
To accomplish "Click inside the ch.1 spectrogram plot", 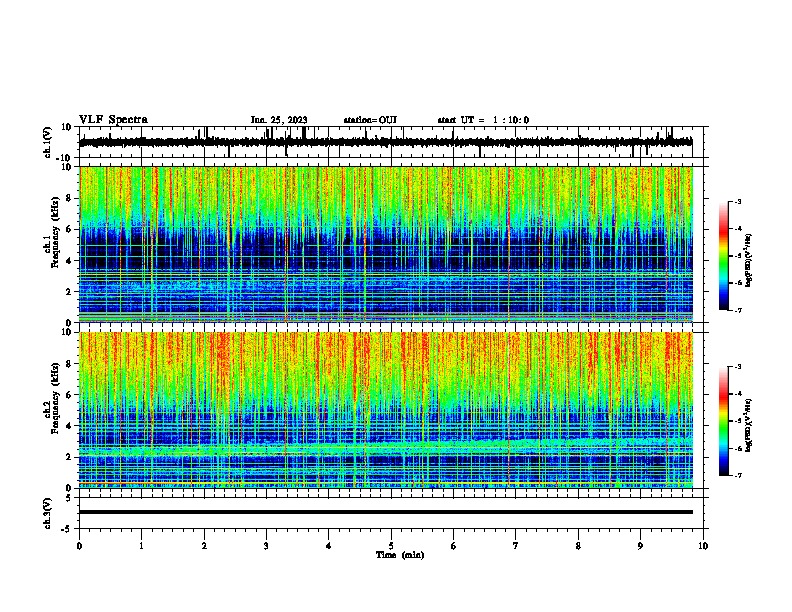I will coord(386,244).
